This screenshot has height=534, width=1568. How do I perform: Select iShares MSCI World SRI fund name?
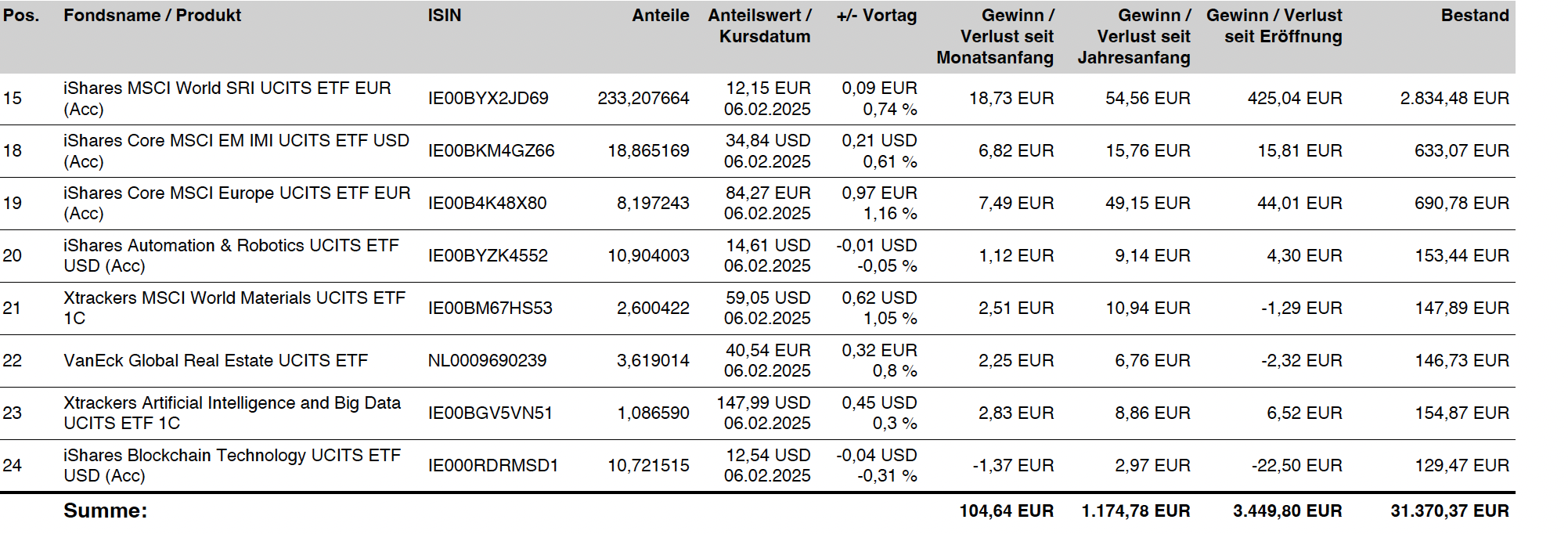[x=227, y=99]
